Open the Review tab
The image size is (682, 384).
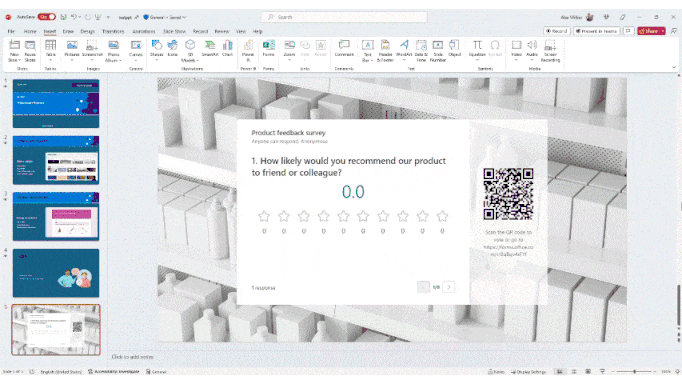(222, 31)
